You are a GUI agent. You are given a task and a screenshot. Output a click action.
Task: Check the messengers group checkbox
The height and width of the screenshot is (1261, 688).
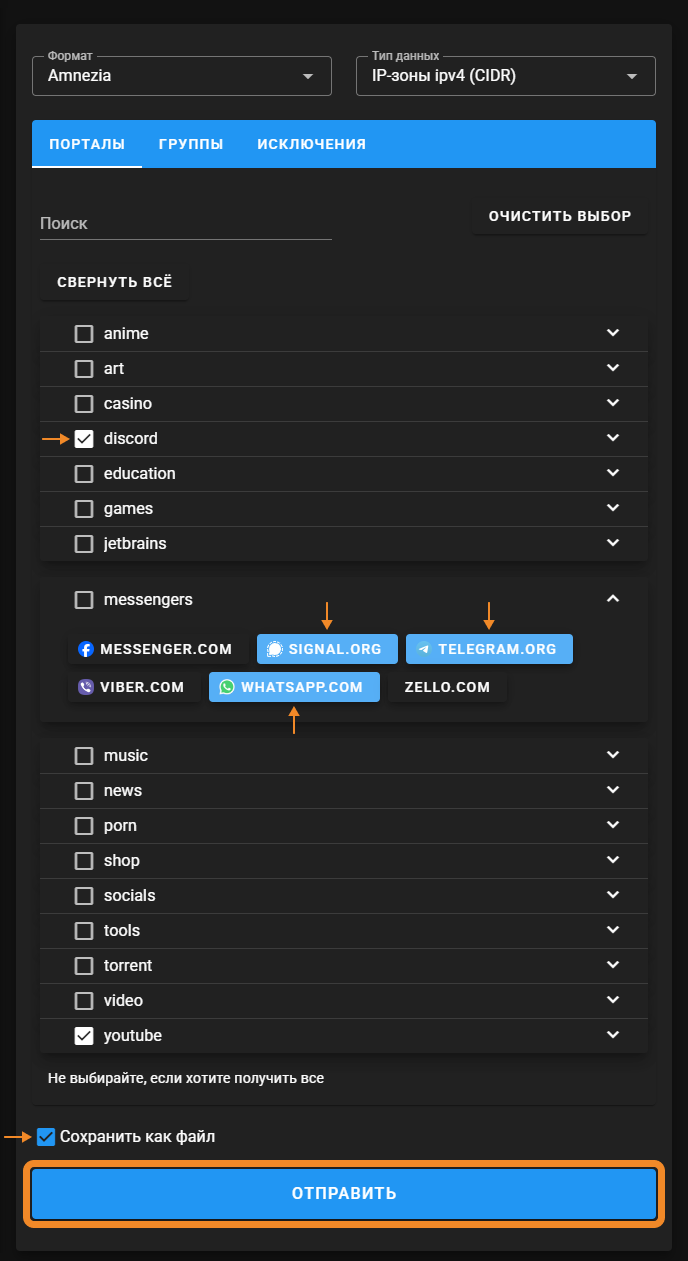tap(84, 600)
